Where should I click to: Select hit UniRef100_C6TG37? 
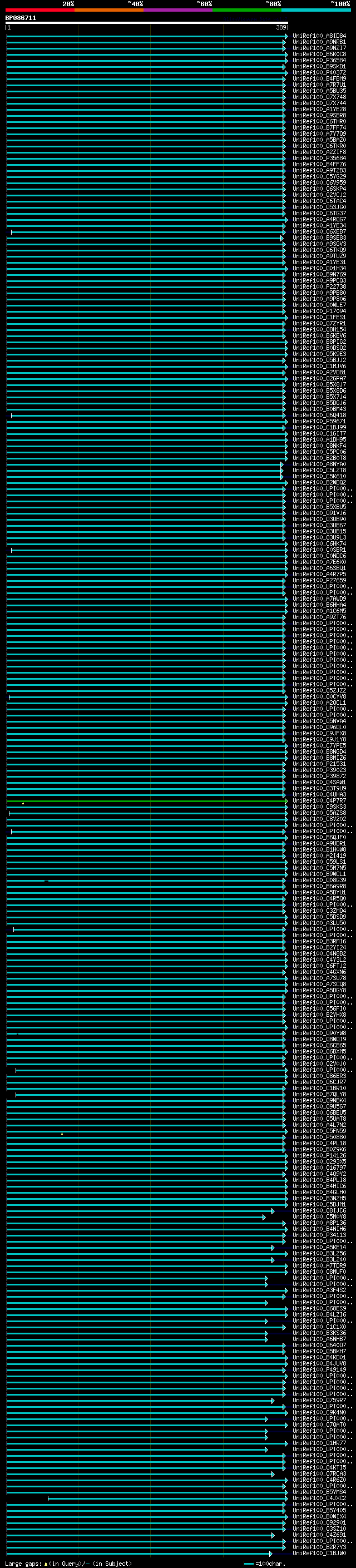[x=319, y=213]
